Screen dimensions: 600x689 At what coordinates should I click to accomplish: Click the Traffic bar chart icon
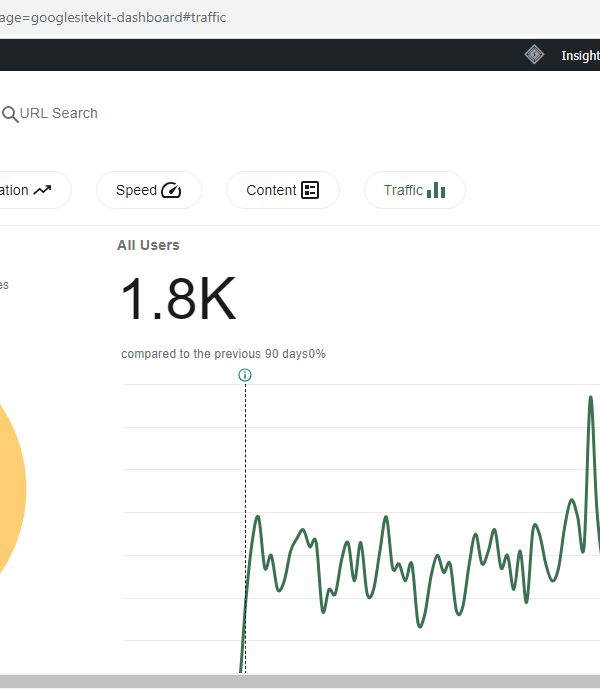tap(436, 190)
